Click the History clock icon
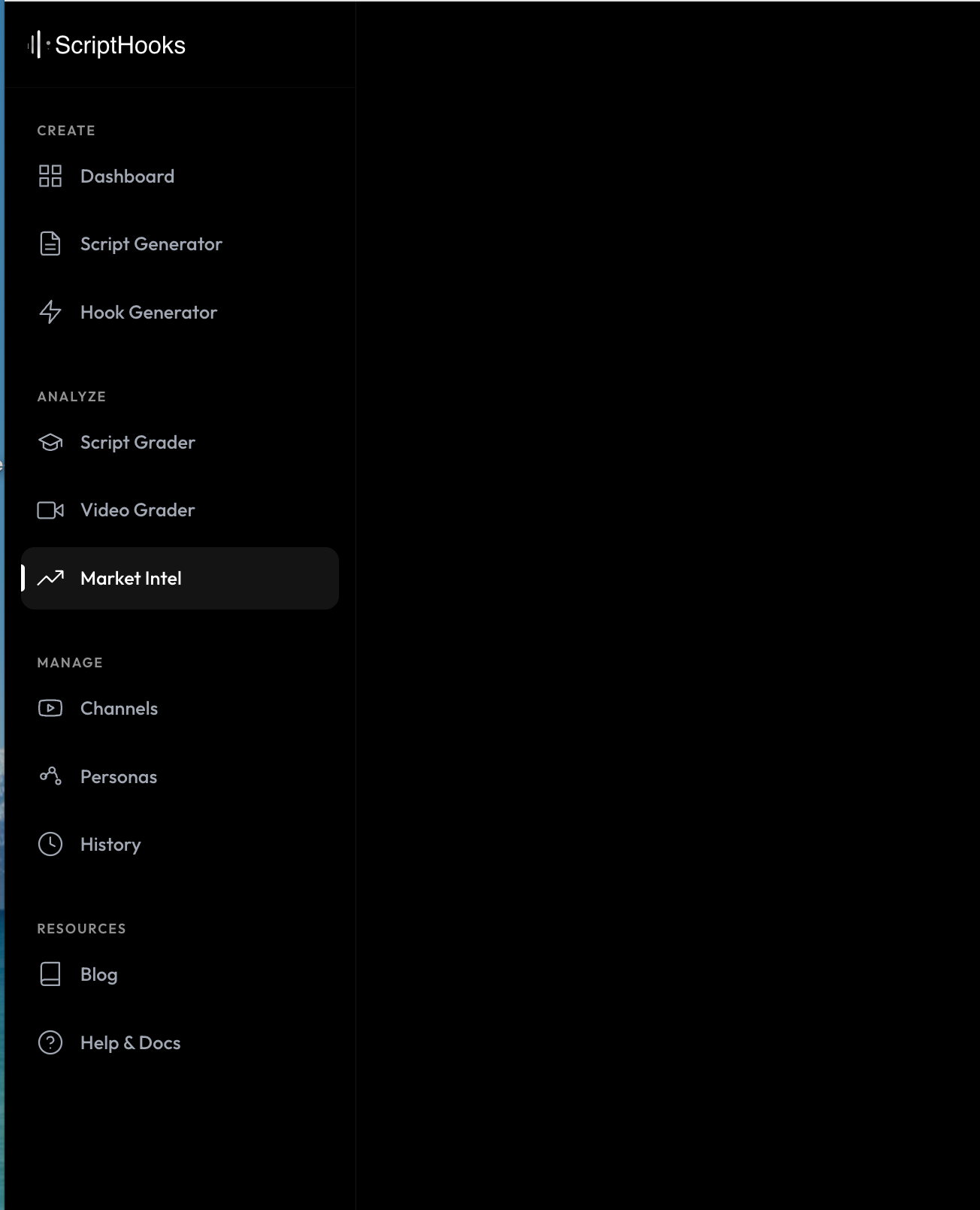 coord(50,844)
